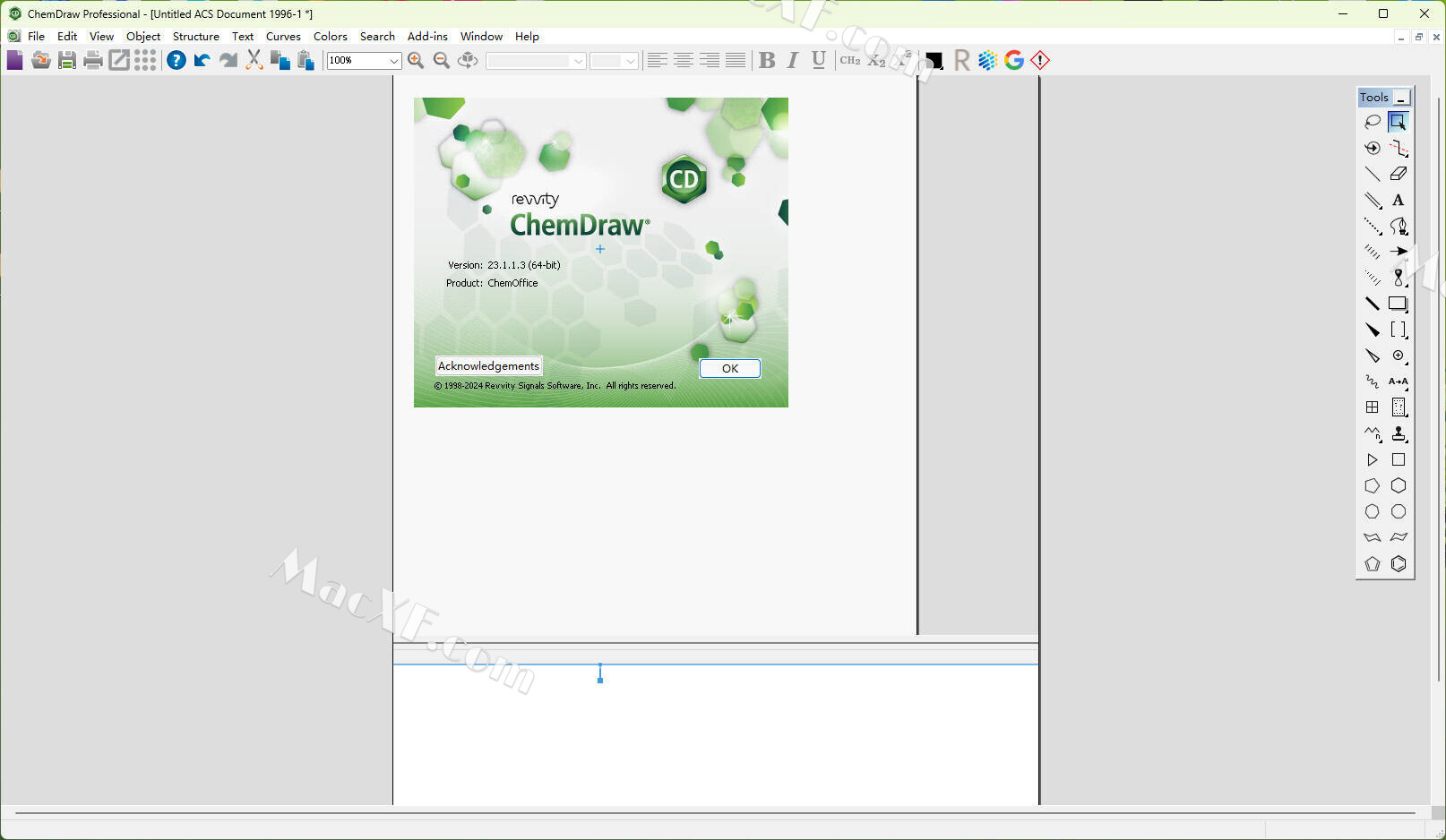Select the Lasso tool
This screenshot has height=840, width=1446.
pyautogui.click(x=1372, y=122)
